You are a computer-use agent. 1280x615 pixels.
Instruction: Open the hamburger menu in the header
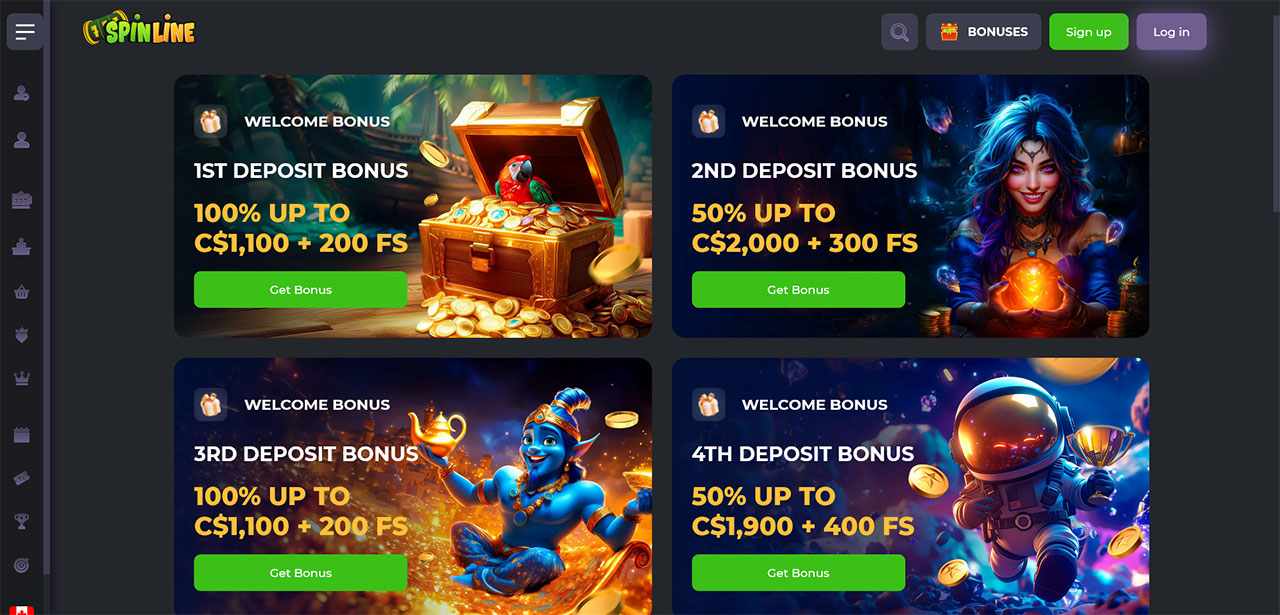(25, 32)
